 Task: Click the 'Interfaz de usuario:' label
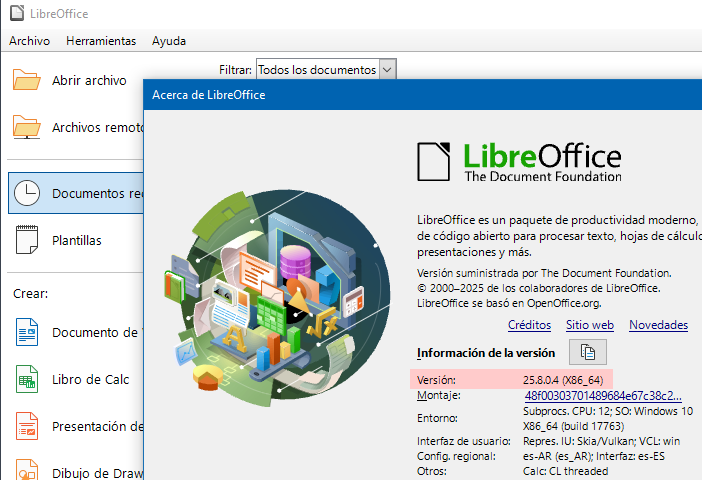[464, 441]
